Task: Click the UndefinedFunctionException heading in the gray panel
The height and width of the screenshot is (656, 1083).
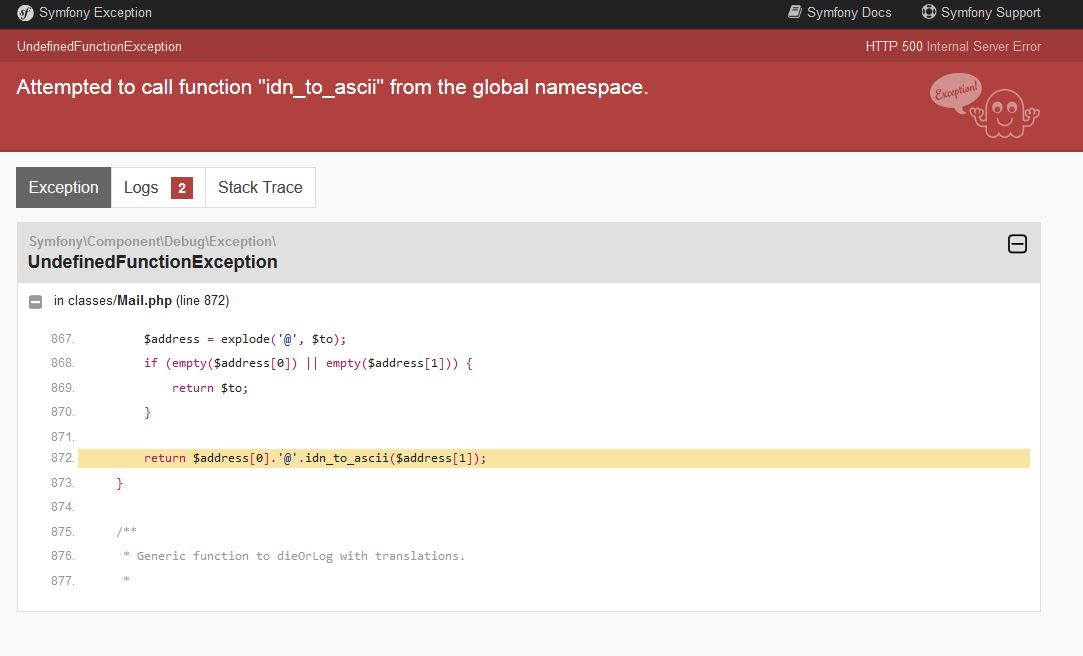Action: point(153,262)
